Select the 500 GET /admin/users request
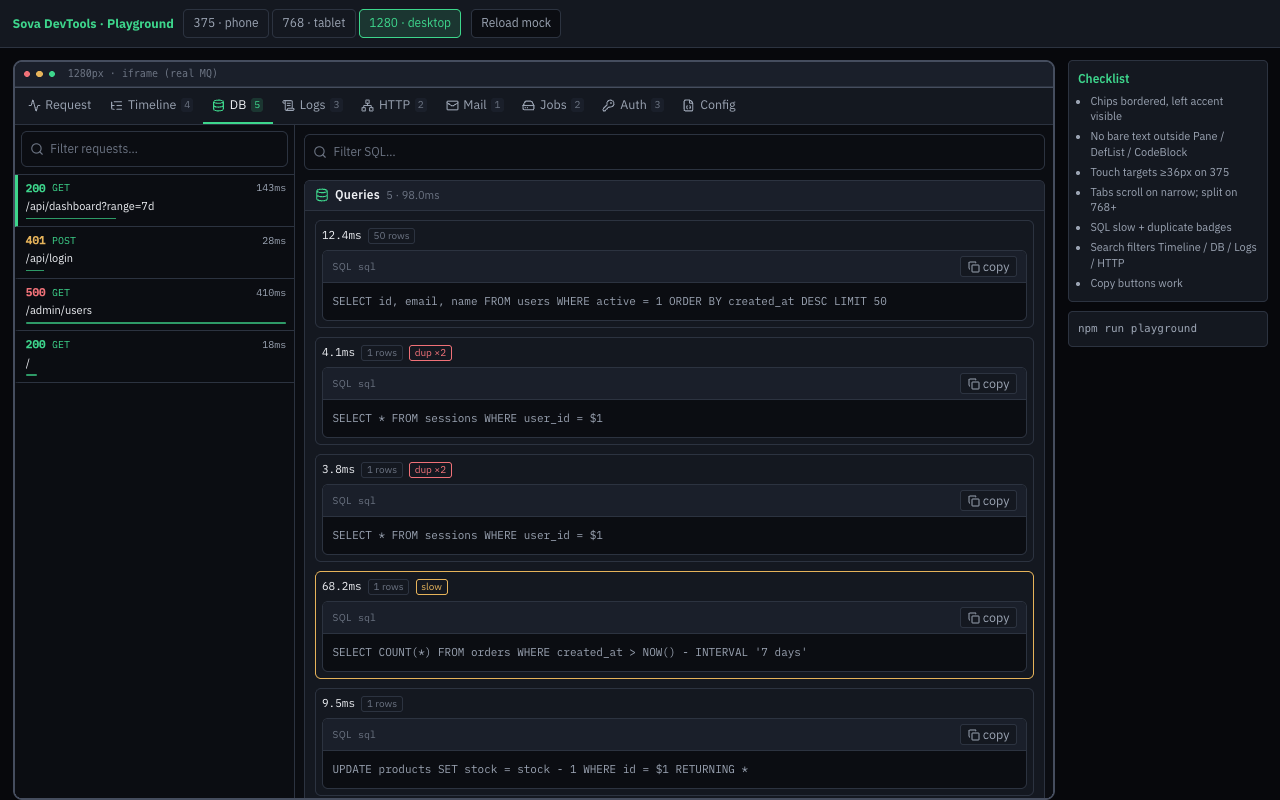The image size is (1280, 800). coord(155,305)
